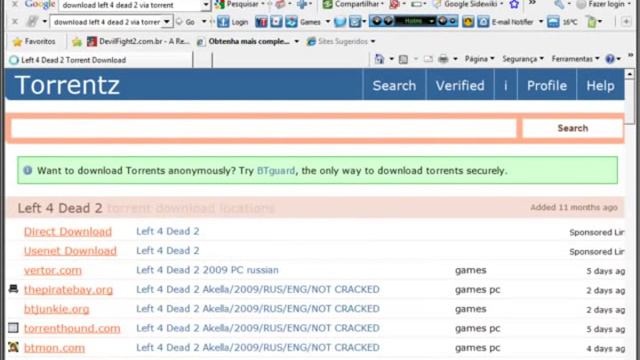This screenshot has width=640, height=360.
Task: Open the Help question mark menu
Action: pos(613,59)
